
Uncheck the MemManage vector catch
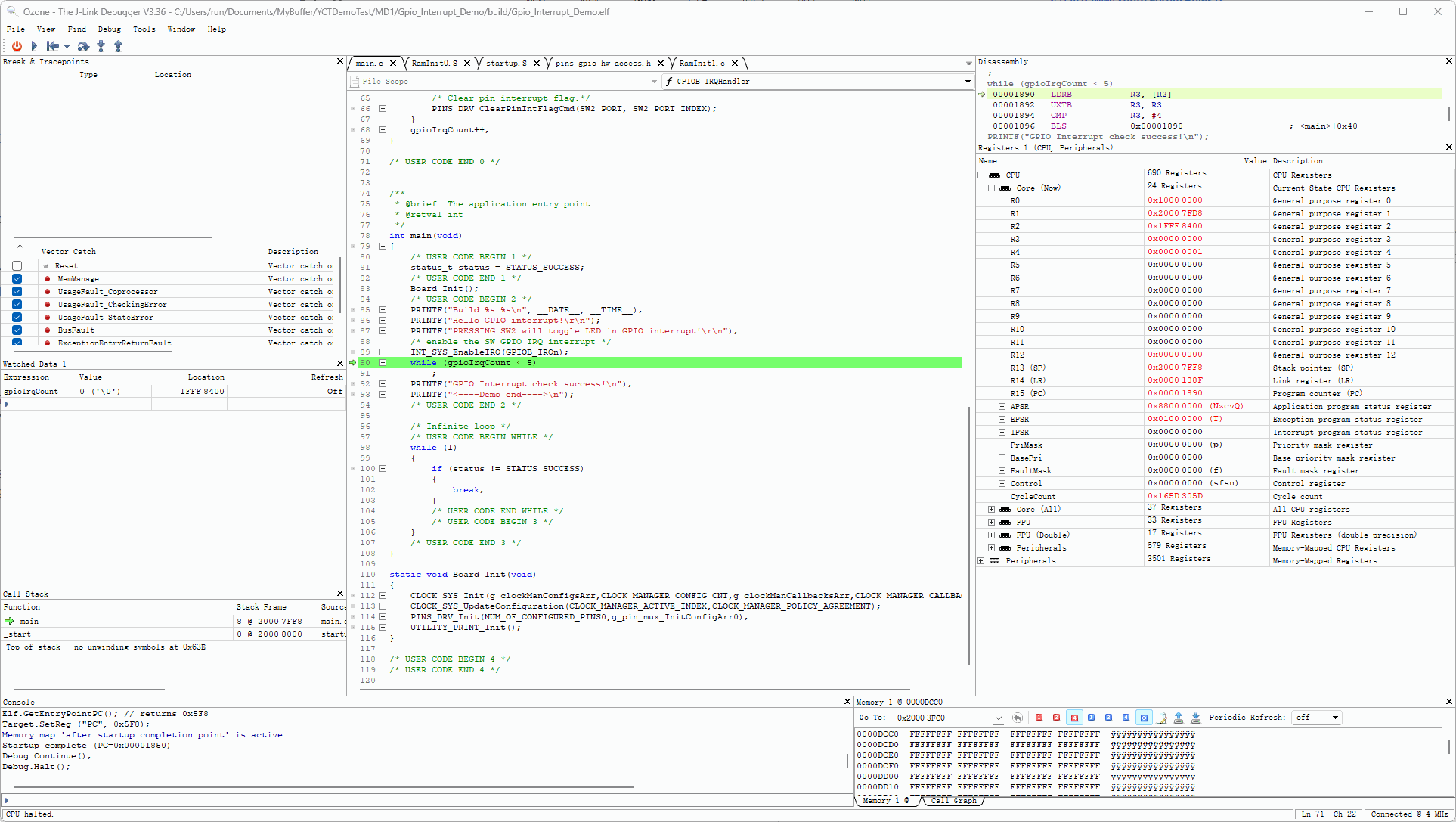coord(17,279)
